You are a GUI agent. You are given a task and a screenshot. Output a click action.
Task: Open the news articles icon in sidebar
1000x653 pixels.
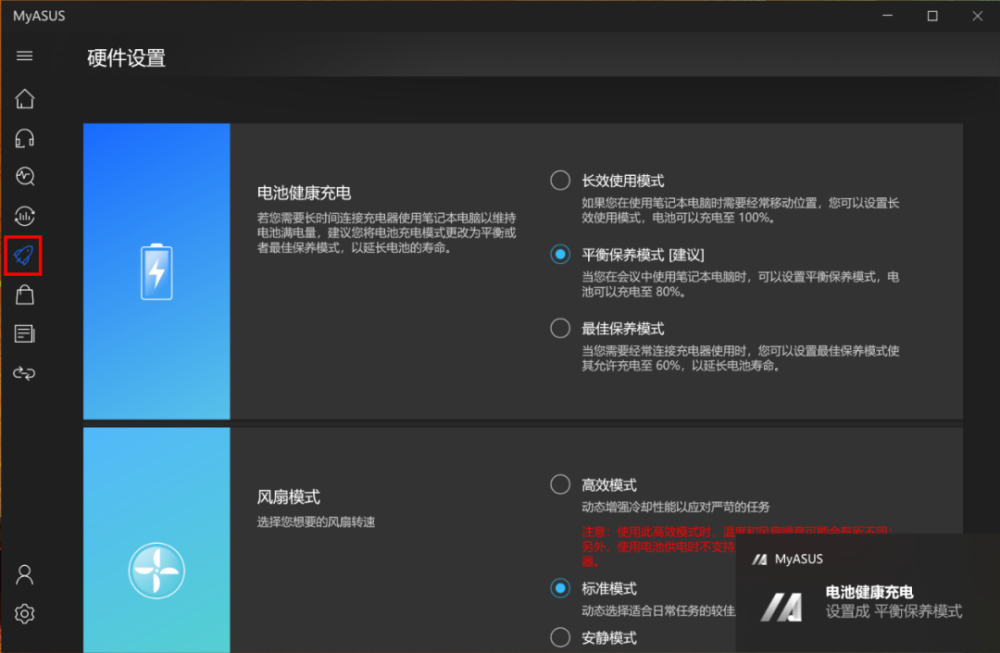(24, 334)
